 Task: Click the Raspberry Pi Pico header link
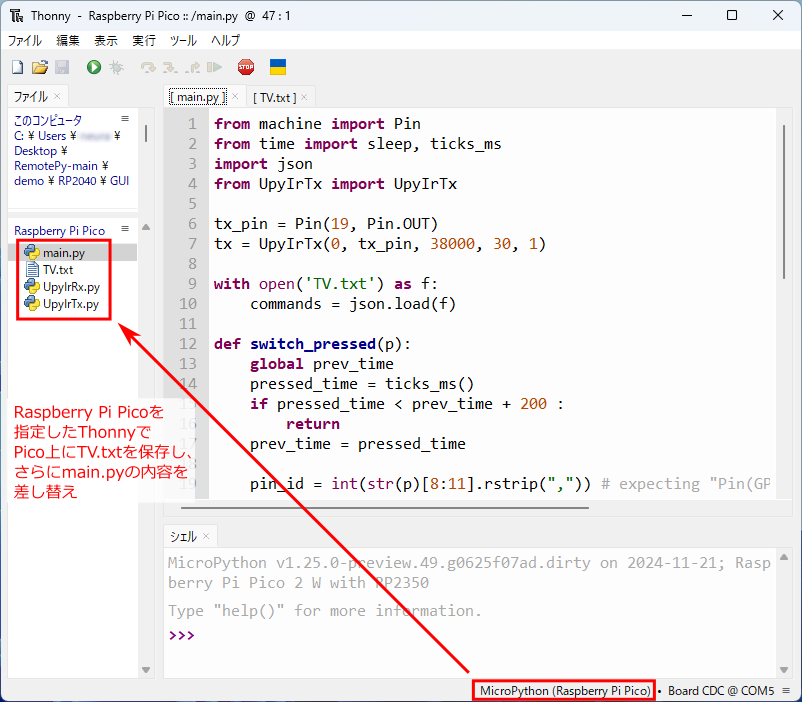pyautogui.click(x=59, y=231)
